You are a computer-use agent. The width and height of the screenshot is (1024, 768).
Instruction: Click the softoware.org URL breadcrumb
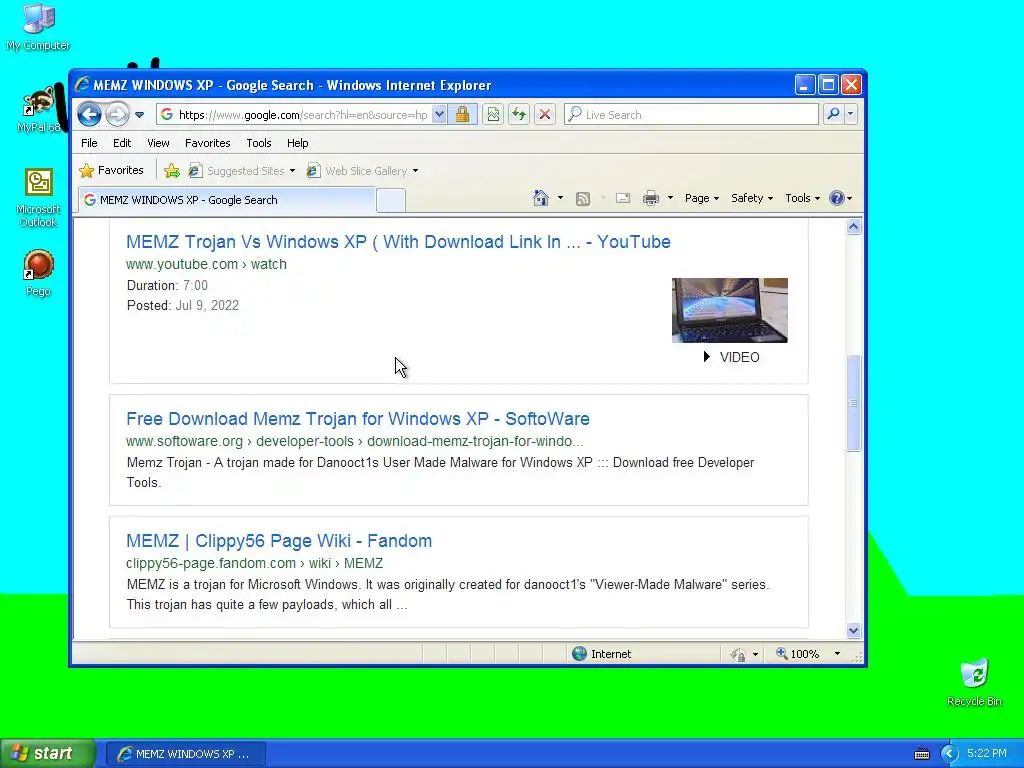pyautogui.click(x=355, y=441)
